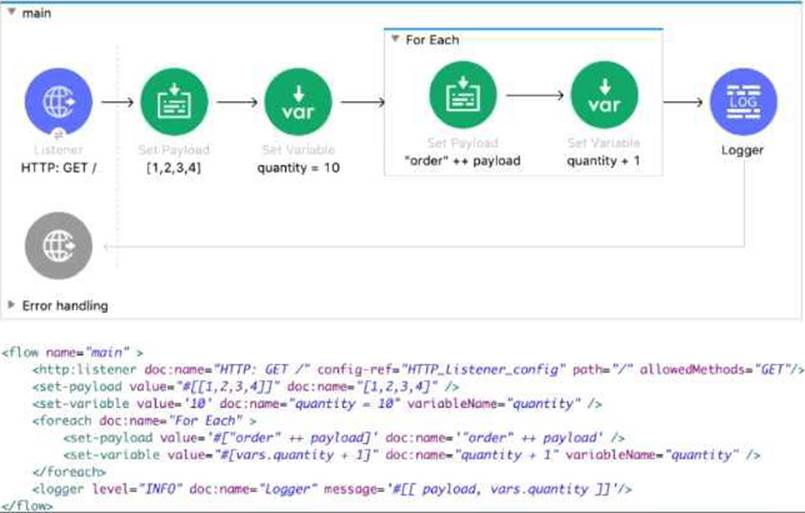
Task: Click the first Set Payload icon outside For Each
Action: pos(174,102)
